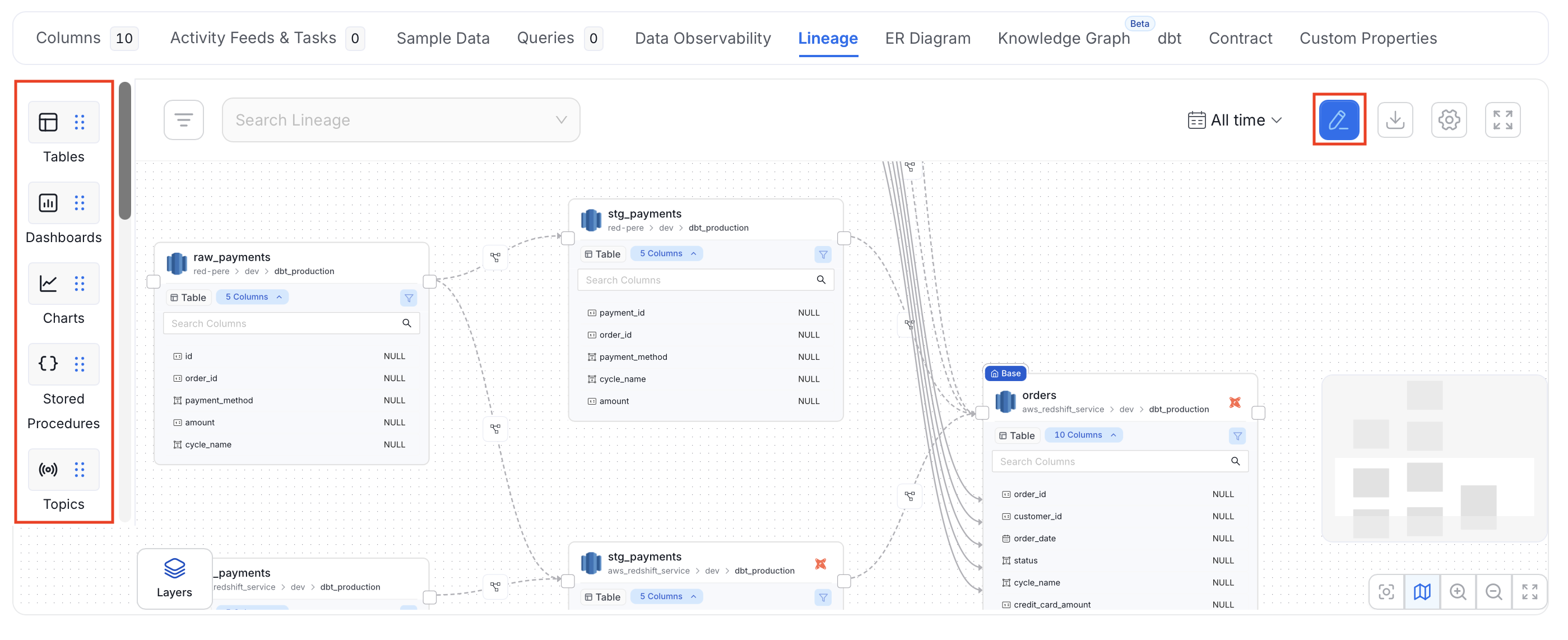Viewport: 1568px width, 640px height.
Task: Open the Layers panel
Action: point(175,578)
